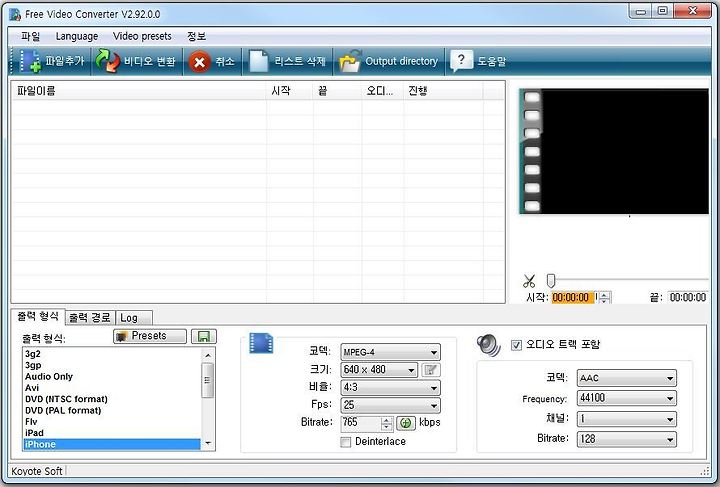The width and height of the screenshot is (720, 487).
Task: Click the video bitrate stepper arrows
Action: [387, 423]
